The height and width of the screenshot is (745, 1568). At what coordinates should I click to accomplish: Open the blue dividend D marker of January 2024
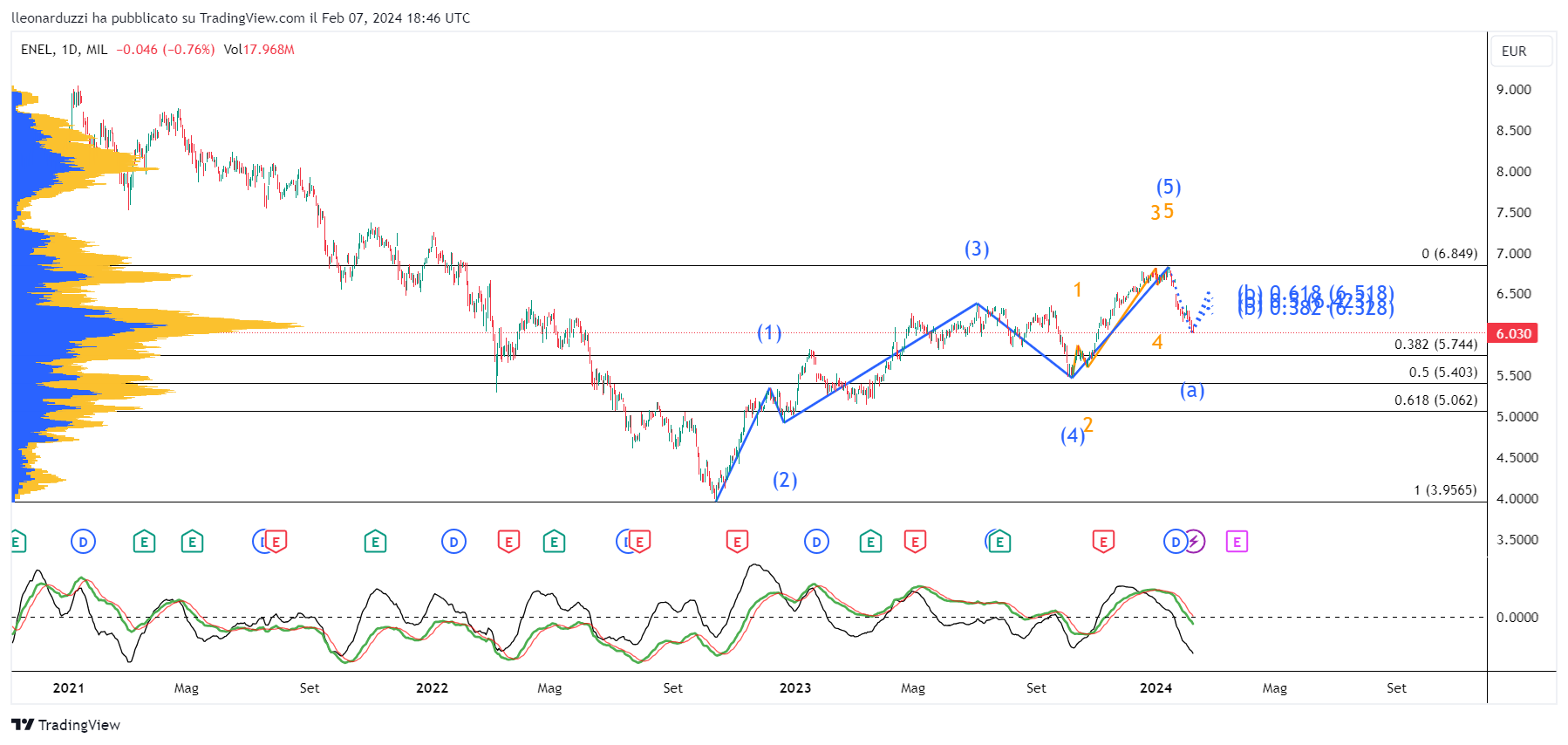click(x=1175, y=542)
